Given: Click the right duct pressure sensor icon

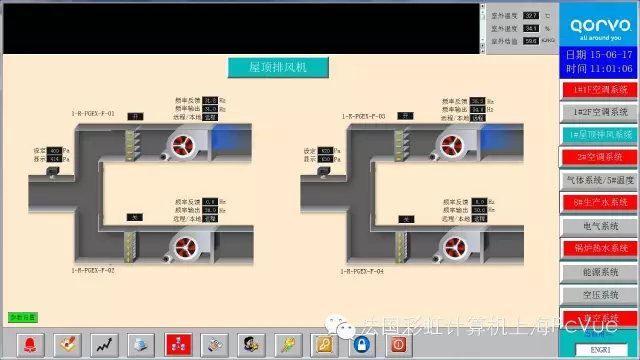Looking at the screenshot, I should (324, 171).
